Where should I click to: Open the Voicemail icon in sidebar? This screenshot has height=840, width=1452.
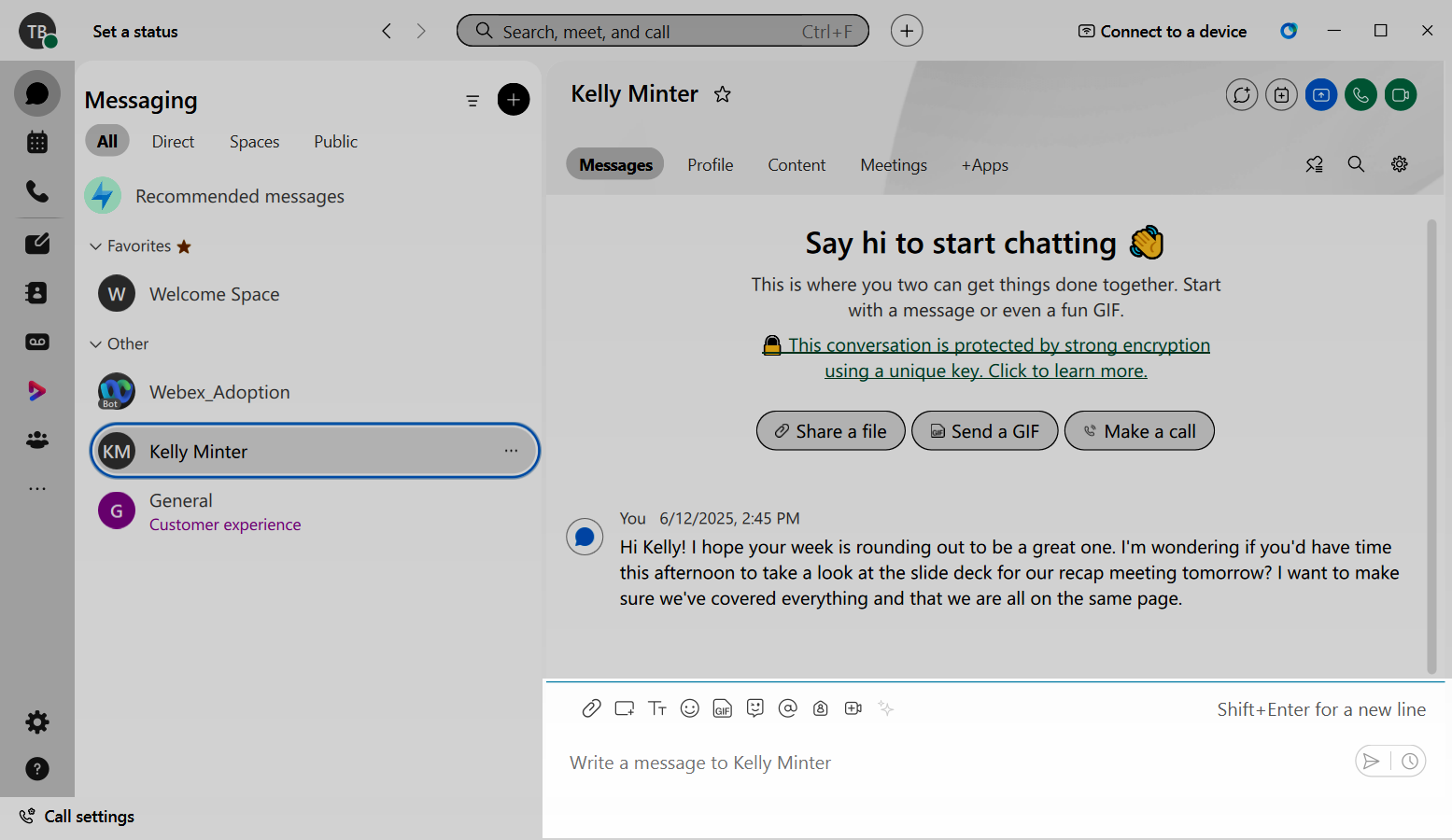(37, 342)
